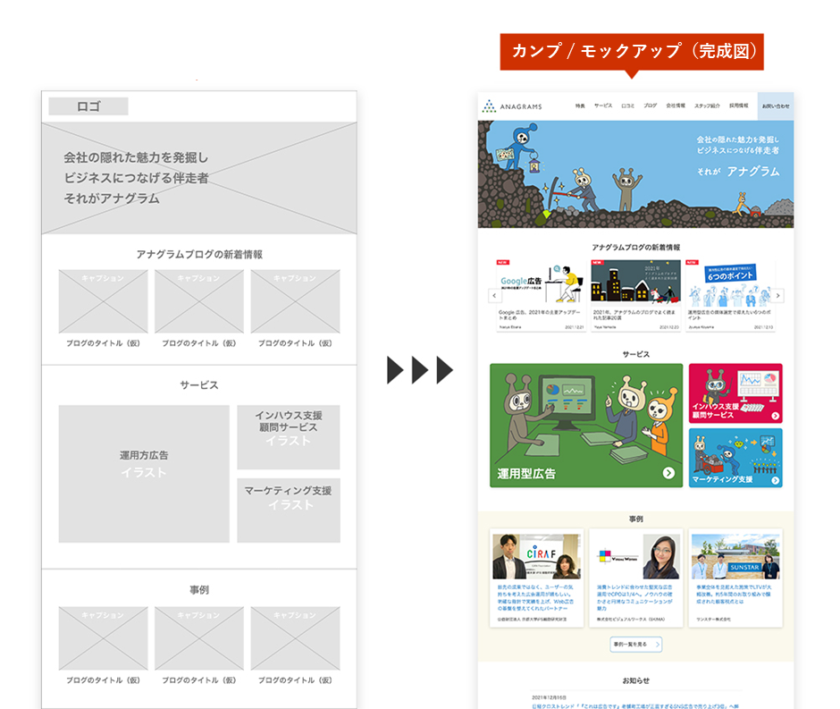840x709 pixels.
Task: Click the 運用方広告 イラスト wireframe placeholder
Action: tap(144, 463)
